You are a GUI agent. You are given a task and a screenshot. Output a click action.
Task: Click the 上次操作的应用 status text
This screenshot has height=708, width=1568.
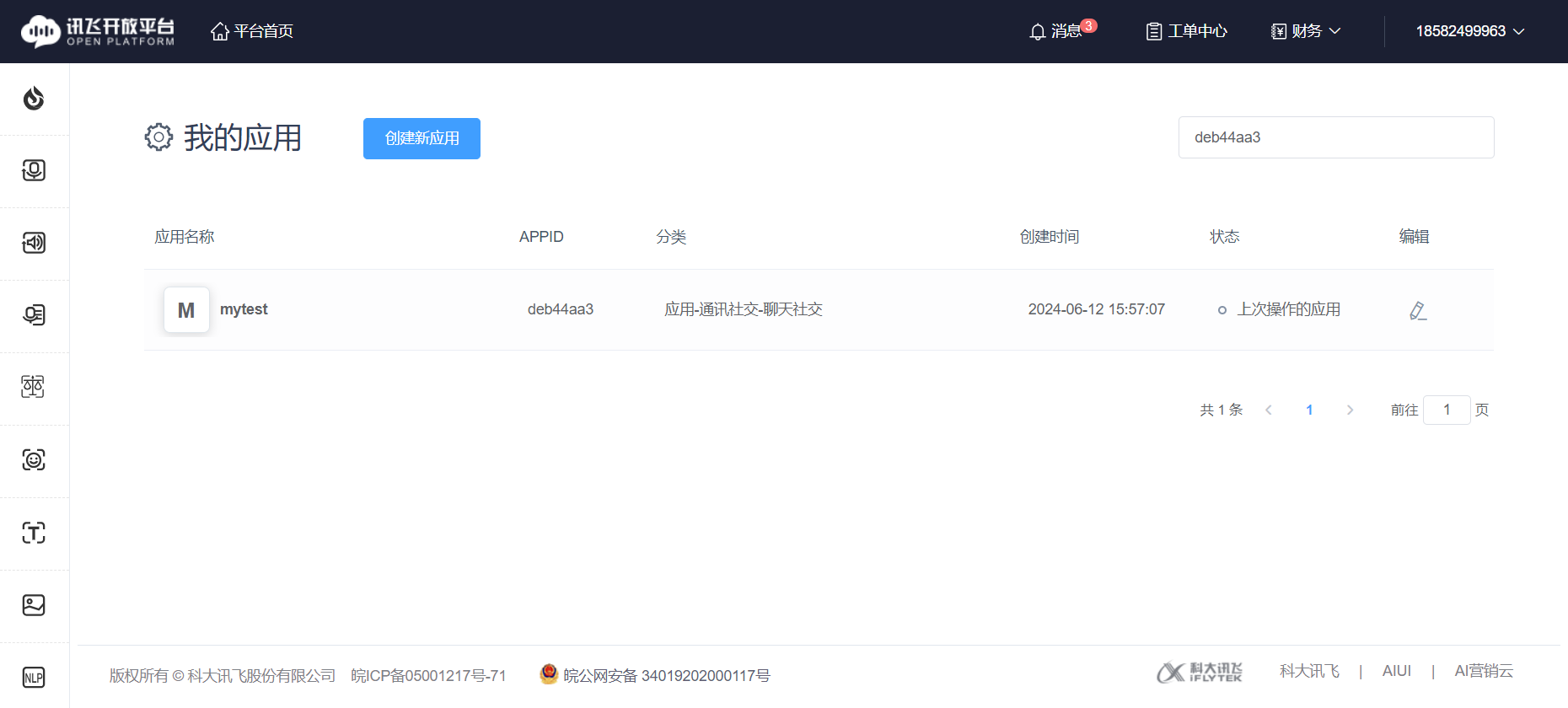[x=1289, y=309]
